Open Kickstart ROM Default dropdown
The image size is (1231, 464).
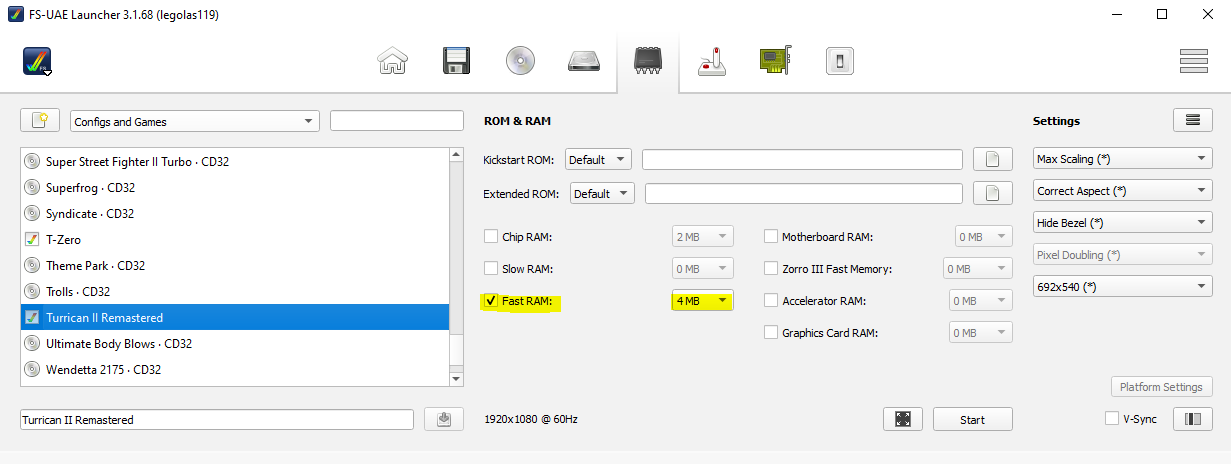[598, 159]
